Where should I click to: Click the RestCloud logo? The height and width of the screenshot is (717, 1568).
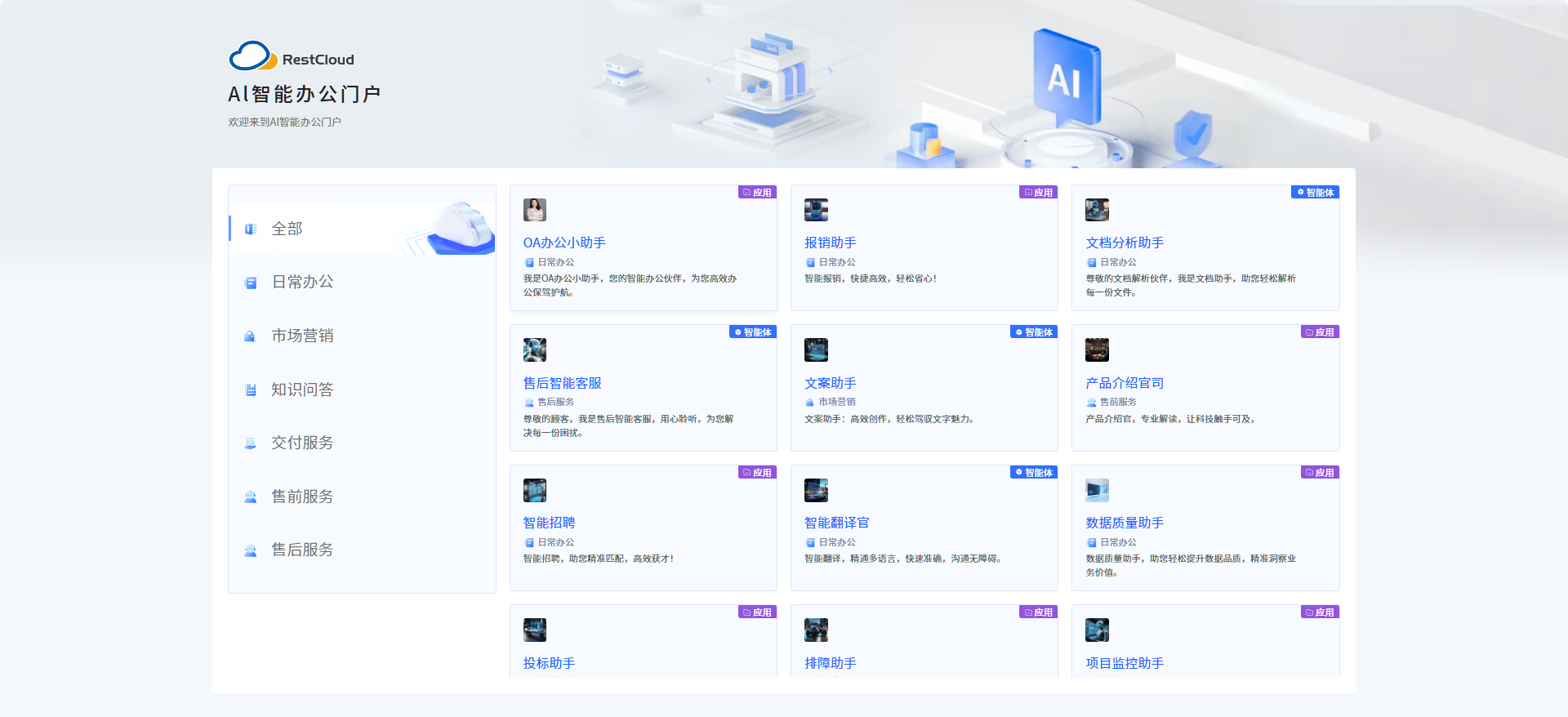click(291, 57)
